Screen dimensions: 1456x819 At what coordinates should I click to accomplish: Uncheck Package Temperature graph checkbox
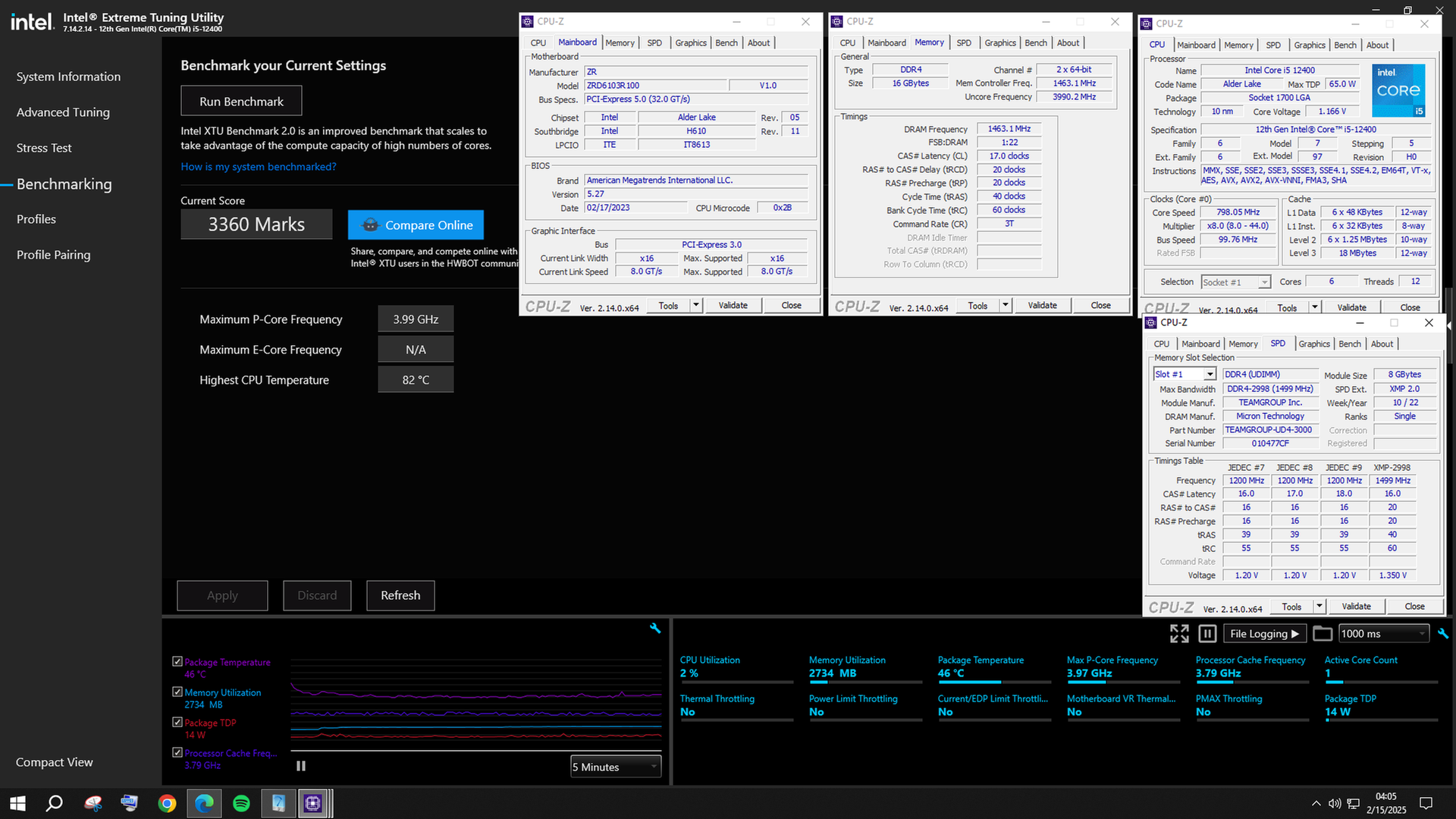pos(177,661)
